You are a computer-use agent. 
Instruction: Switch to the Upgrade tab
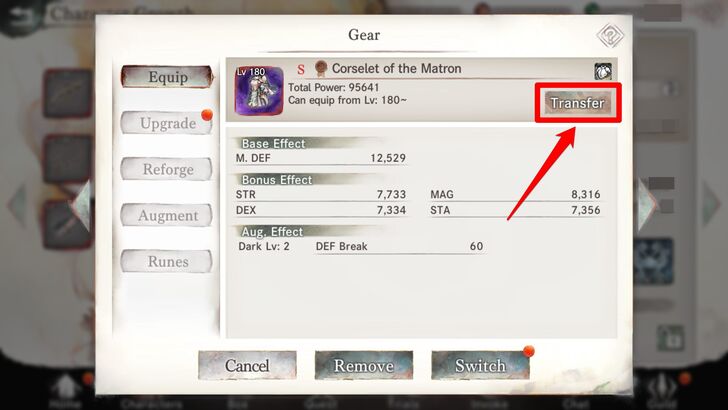(x=167, y=123)
